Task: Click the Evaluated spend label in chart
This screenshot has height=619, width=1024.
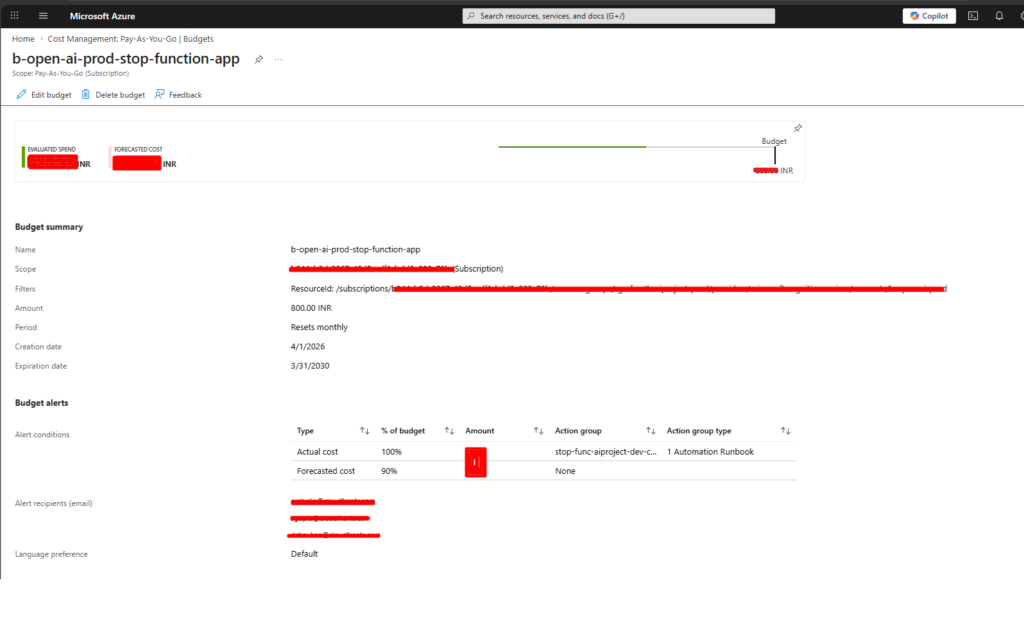Action: pos(52,150)
